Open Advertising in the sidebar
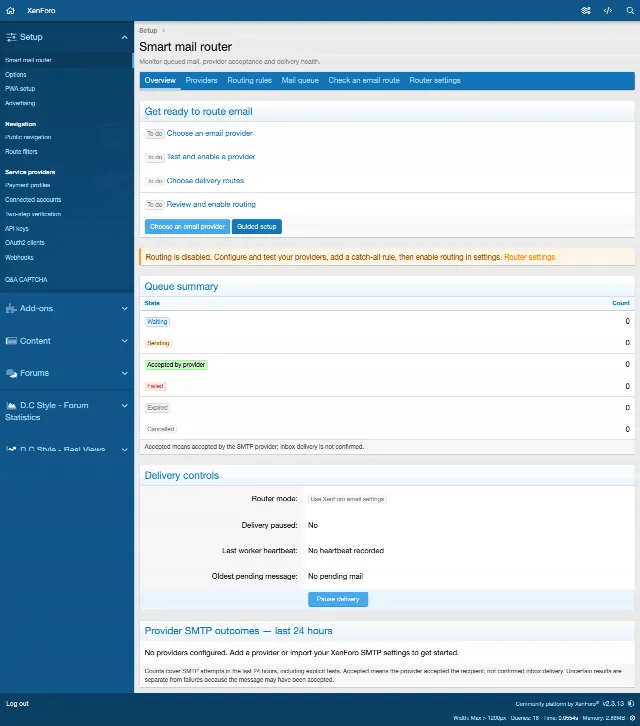 coord(20,103)
